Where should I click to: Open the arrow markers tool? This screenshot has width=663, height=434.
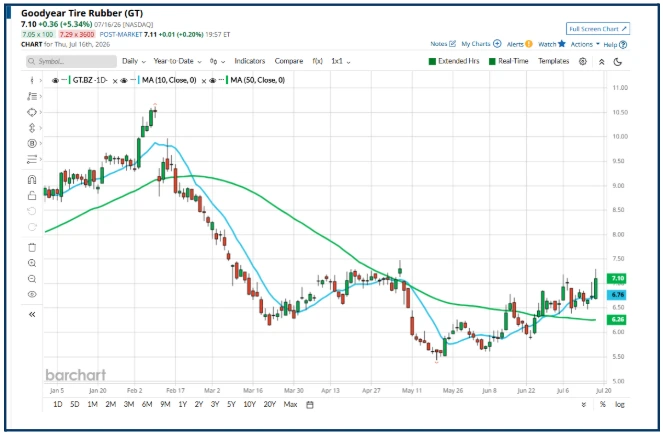click(x=32, y=128)
